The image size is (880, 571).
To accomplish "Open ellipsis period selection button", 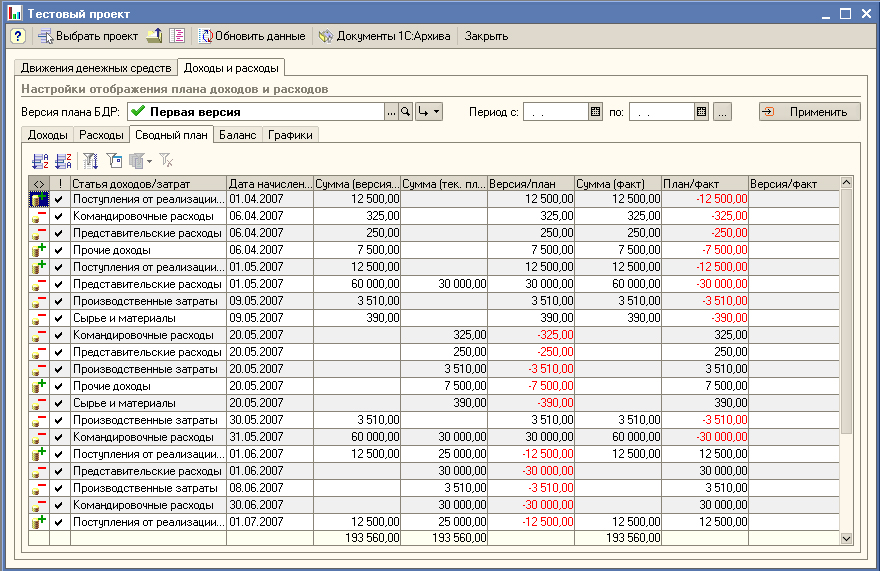I will 723,112.
